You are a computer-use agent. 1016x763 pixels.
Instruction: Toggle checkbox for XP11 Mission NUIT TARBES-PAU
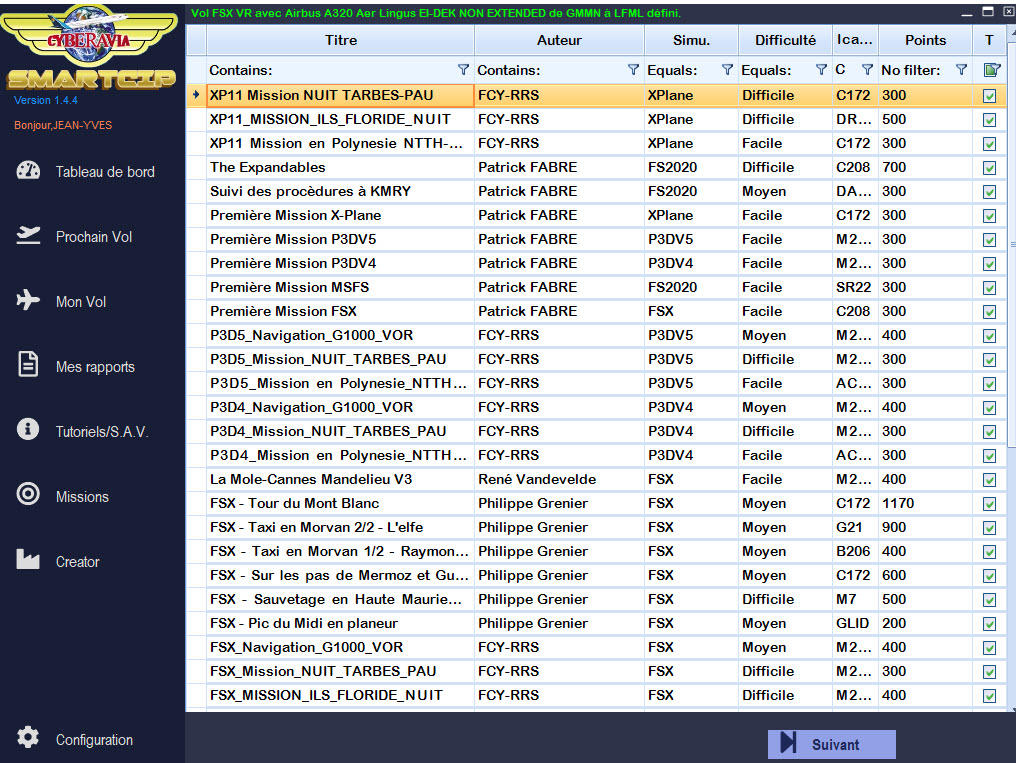[989, 96]
